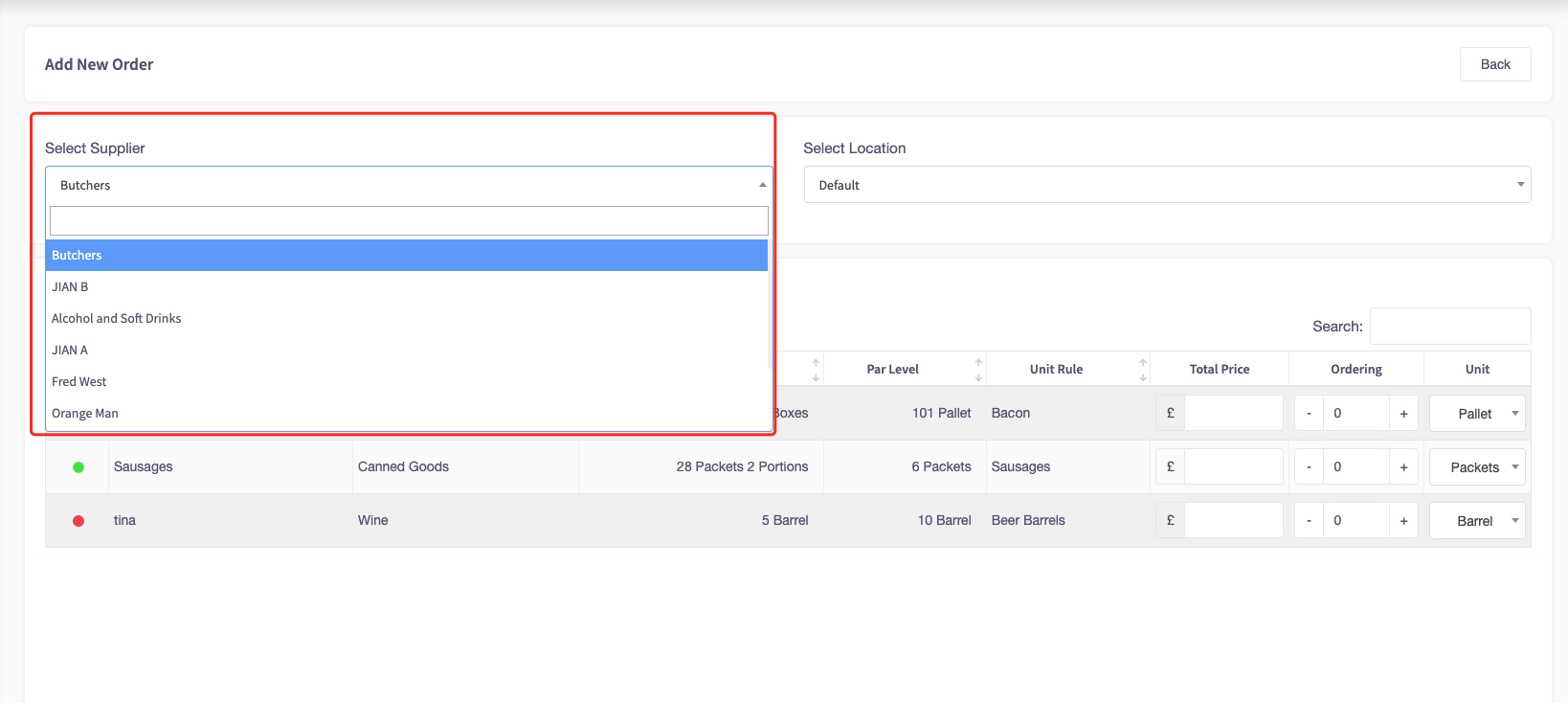
Task: Select Butchers from supplier list
Action: [x=407, y=255]
